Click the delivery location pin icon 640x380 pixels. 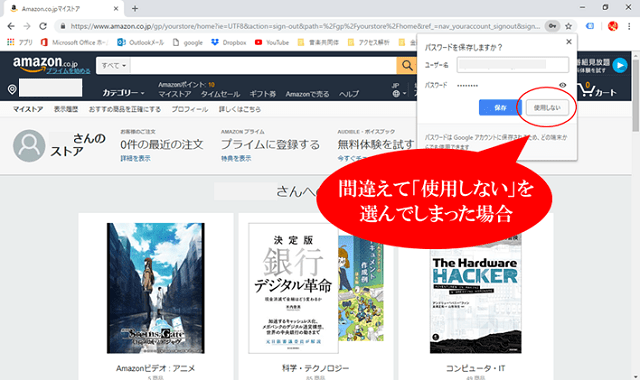click(12, 89)
